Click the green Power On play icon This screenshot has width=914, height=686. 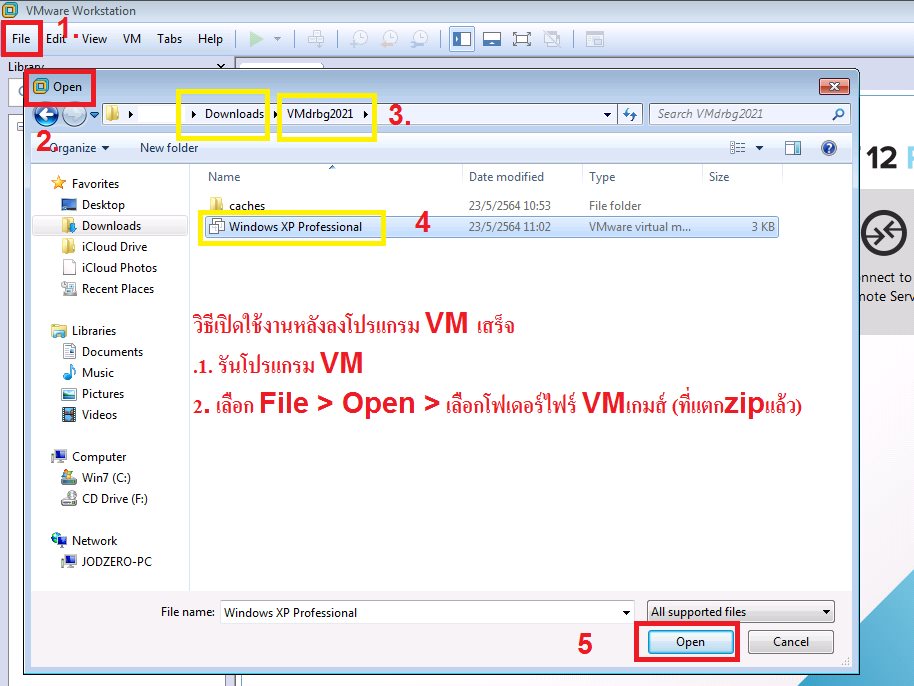[x=256, y=39]
